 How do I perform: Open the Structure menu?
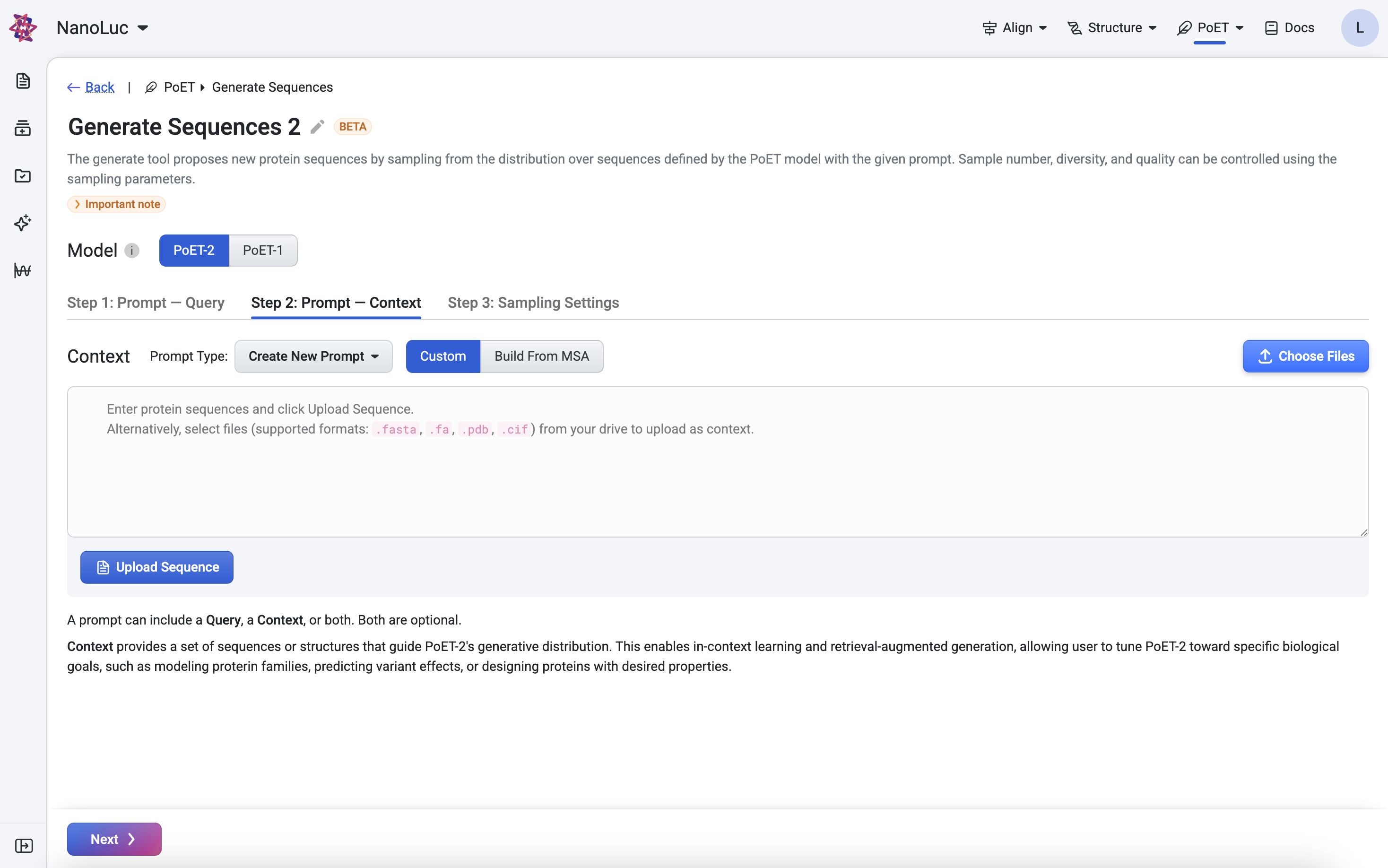pyautogui.click(x=1112, y=27)
